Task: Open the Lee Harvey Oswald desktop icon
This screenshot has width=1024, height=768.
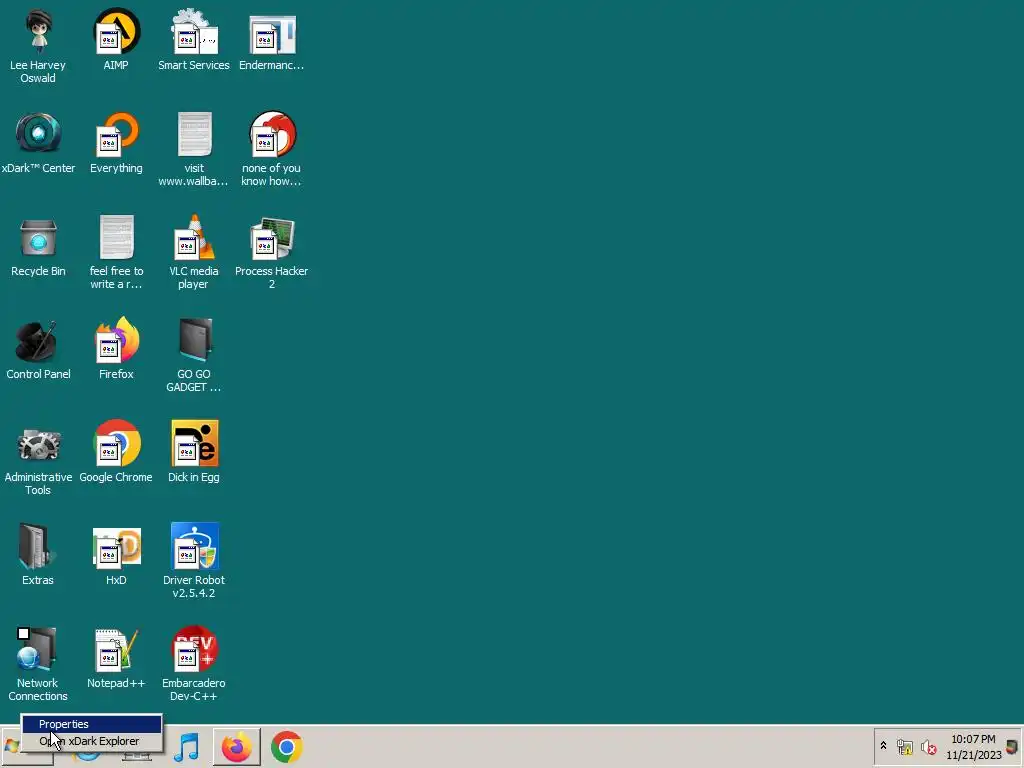Action: click(x=38, y=46)
